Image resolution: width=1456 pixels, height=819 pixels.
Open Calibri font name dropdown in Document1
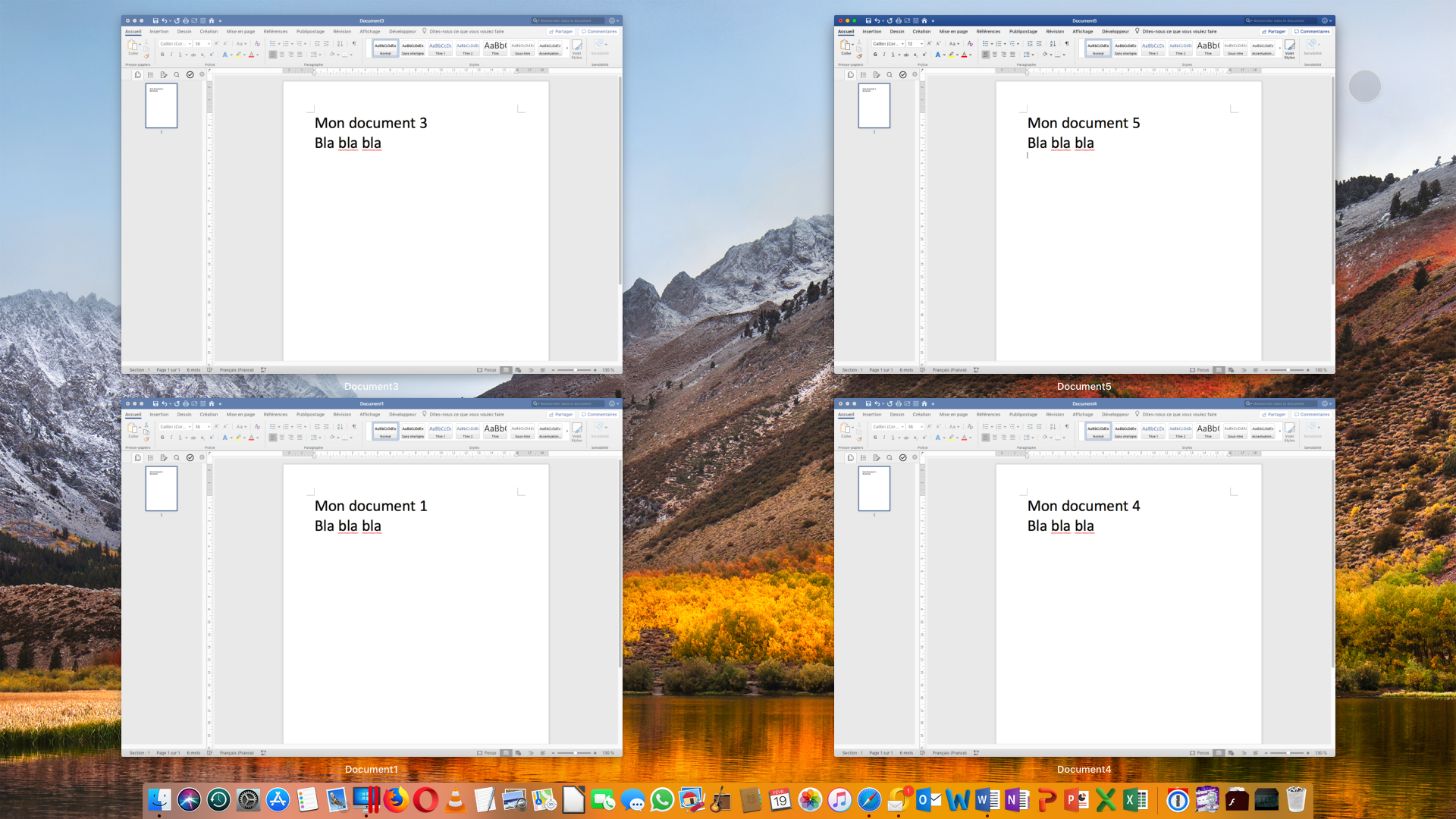190,427
